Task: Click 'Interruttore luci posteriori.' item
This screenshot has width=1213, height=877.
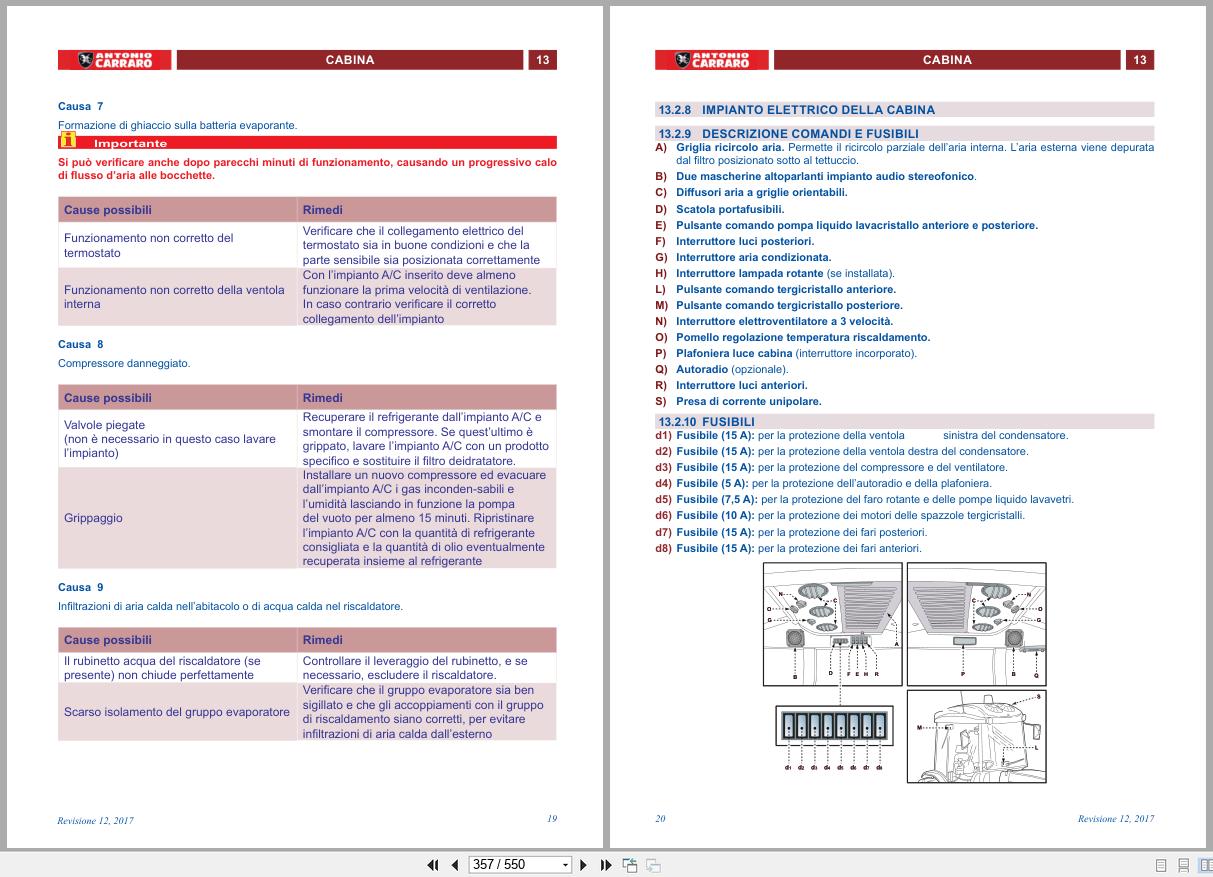Action: (745, 241)
